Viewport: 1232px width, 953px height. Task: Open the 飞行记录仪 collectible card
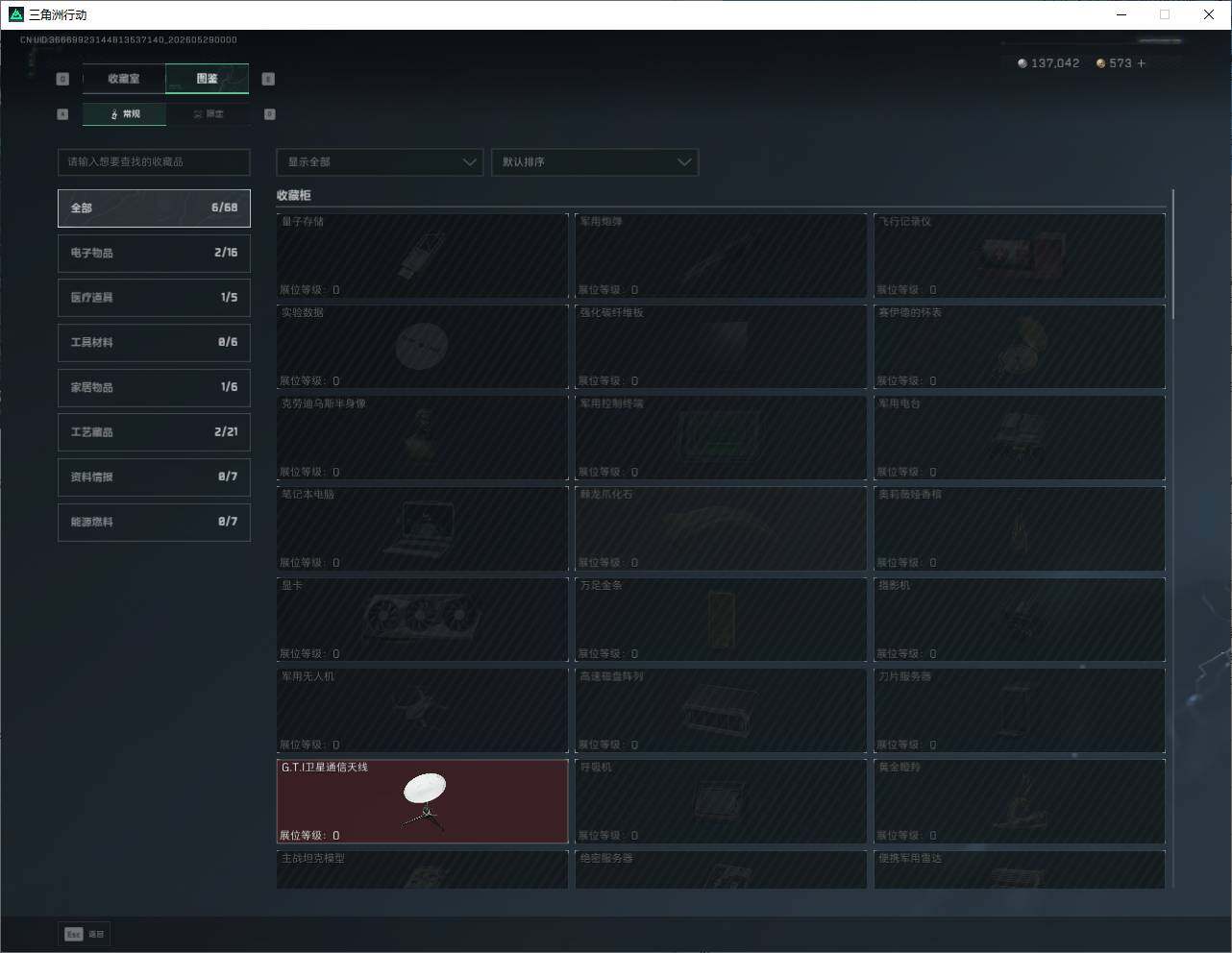pos(1020,256)
